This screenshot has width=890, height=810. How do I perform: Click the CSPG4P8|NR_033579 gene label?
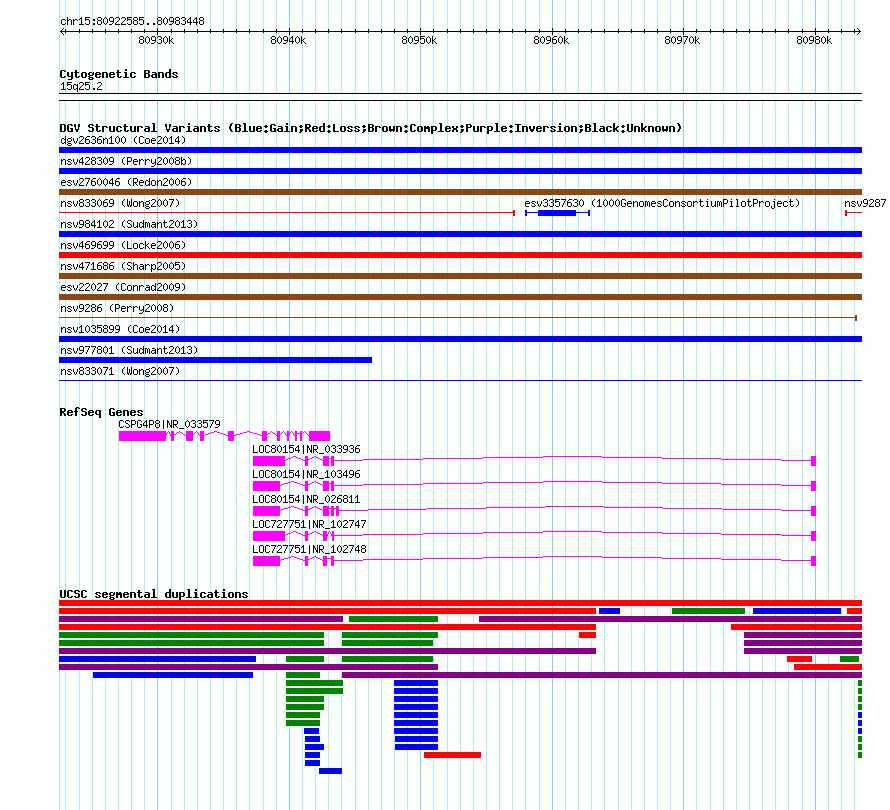169,424
